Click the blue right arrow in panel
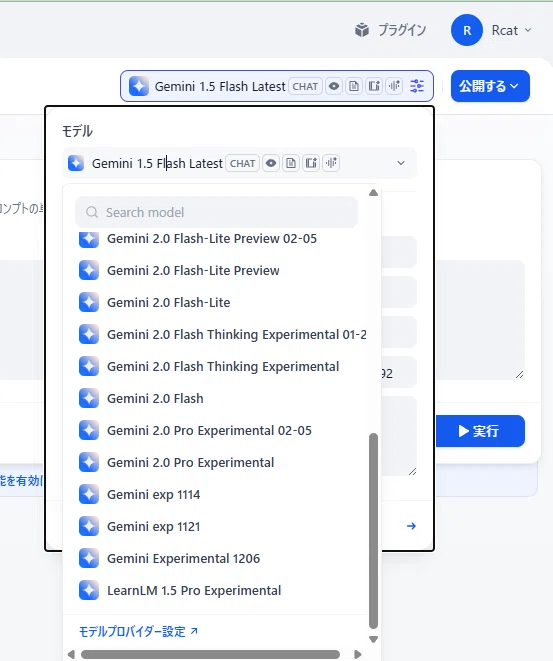This screenshot has height=661, width=553. pos(411,526)
